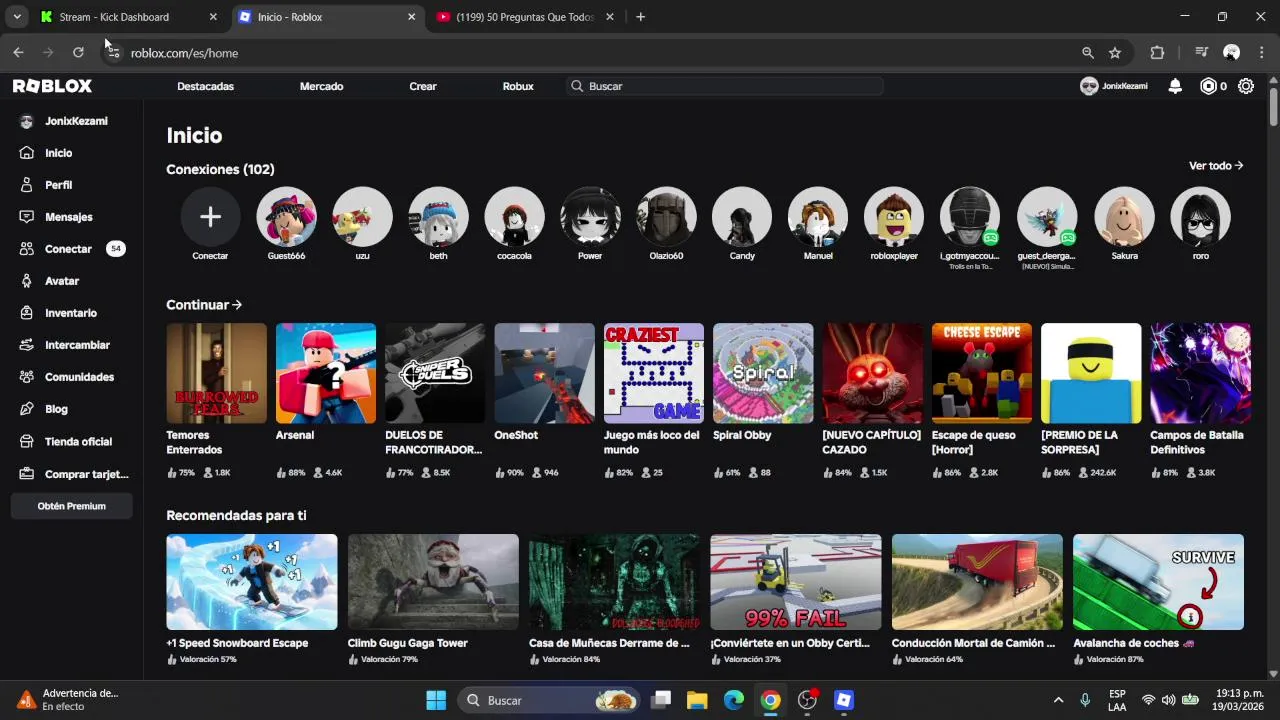The height and width of the screenshot is (720, 1280).
Task: Open Perfil from the sidebar
Action: [x=58, y=185]
